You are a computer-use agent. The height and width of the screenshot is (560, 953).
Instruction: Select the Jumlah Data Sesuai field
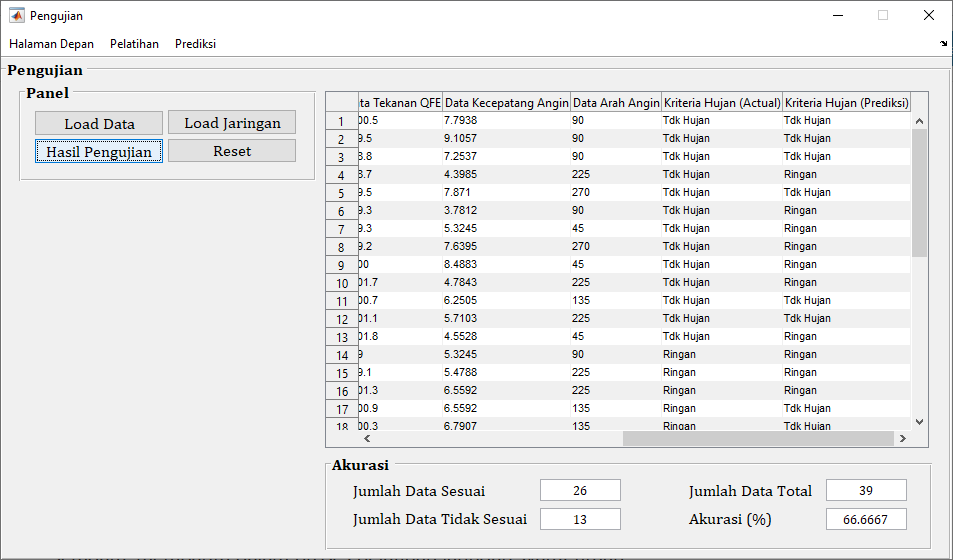pos(580,490)
